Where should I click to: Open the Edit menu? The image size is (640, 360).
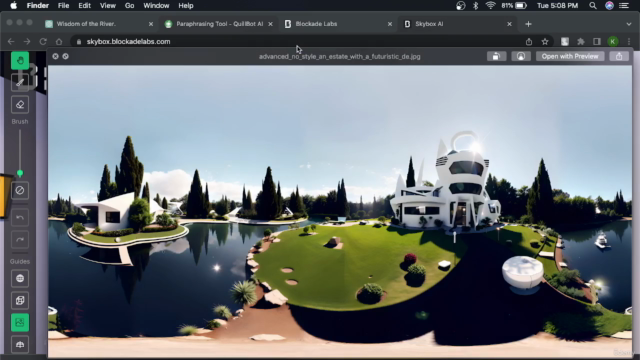click(x=84, y=6)
